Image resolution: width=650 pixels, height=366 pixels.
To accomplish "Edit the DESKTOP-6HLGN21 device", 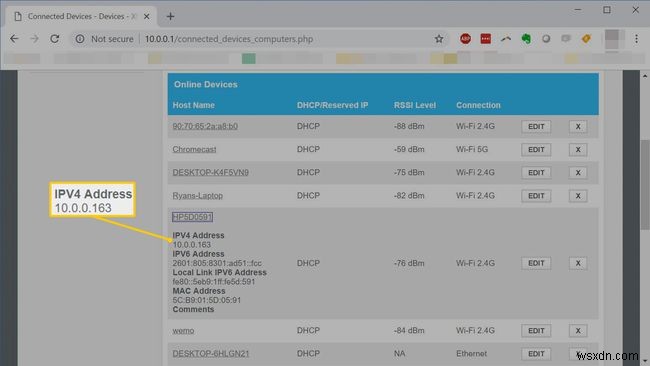I will 536,354.
